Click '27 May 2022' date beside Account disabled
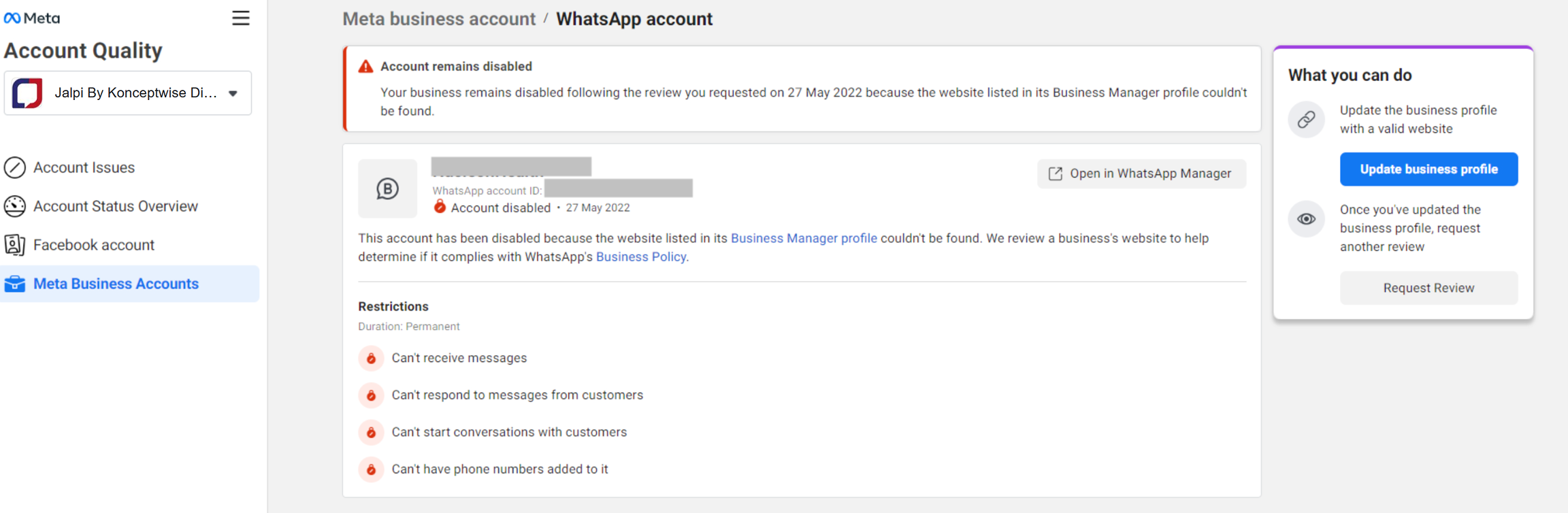Image resolution: width=1568 pixels, height=513 pixels. (x=598, y=208)
